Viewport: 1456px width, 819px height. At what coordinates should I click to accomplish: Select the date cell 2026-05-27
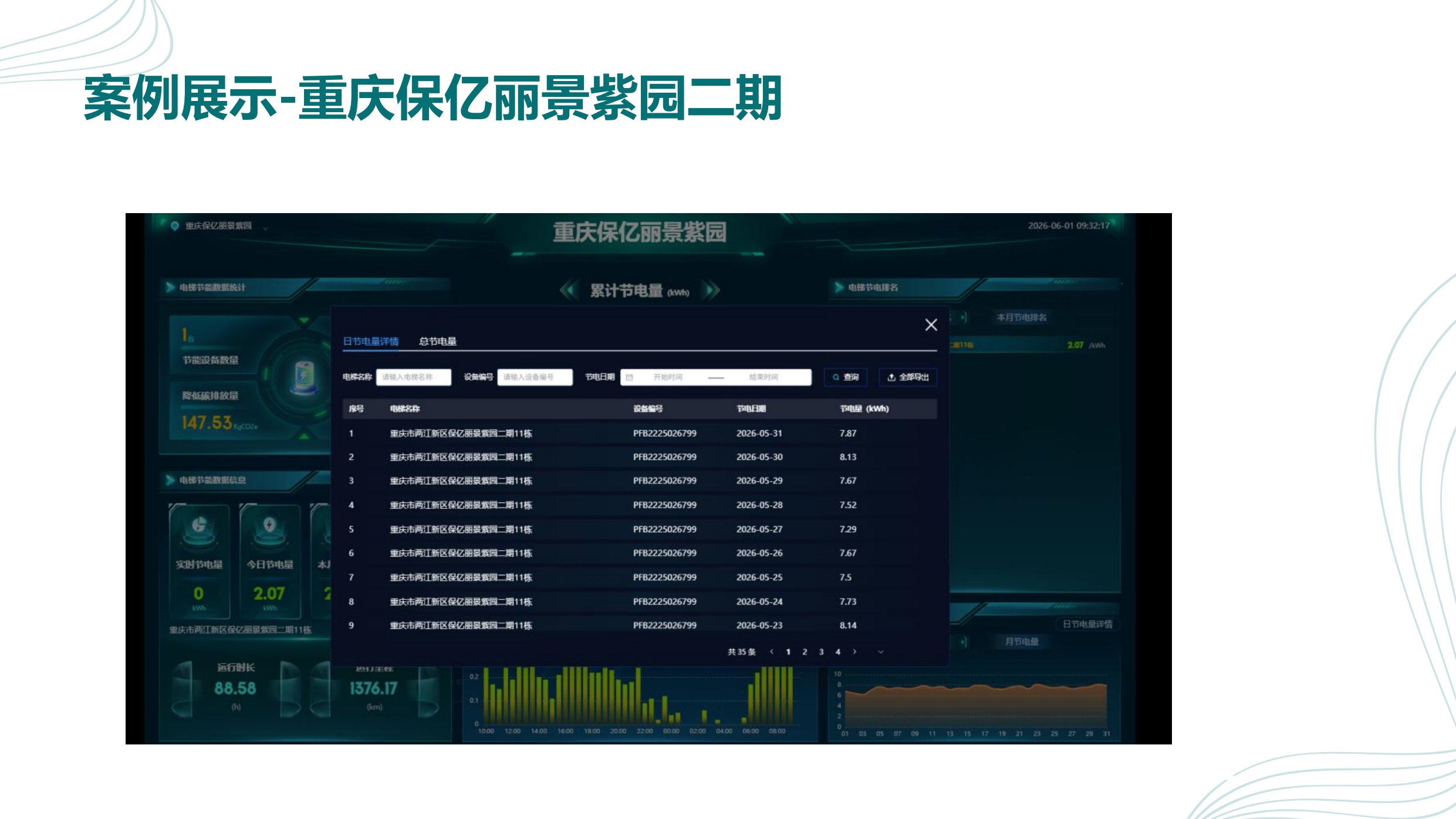pos(759,529)
